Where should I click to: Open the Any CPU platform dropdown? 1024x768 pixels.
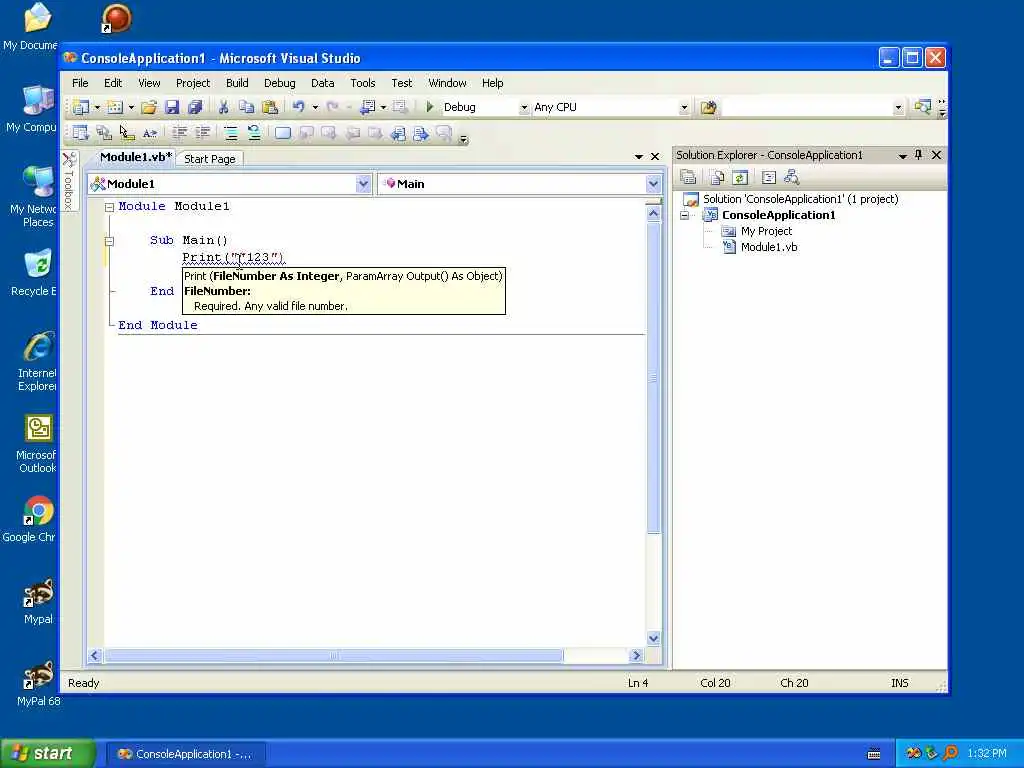pyautogui.click(x=684, y=107)
